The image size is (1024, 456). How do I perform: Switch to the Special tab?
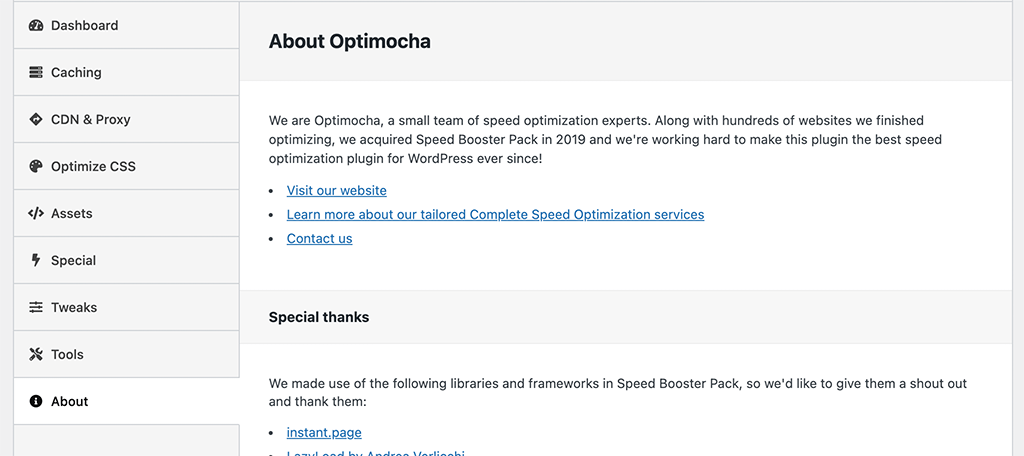click(126, 261)
